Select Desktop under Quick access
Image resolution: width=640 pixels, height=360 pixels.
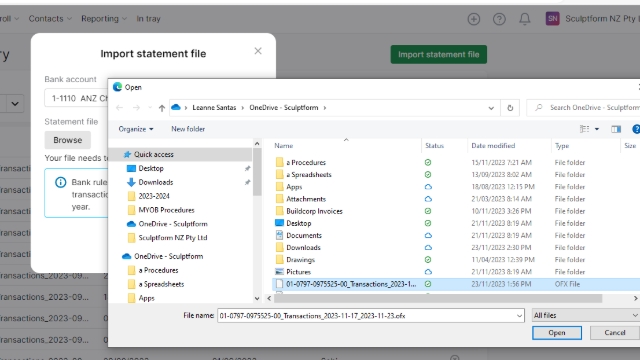(x=151, y=168)
